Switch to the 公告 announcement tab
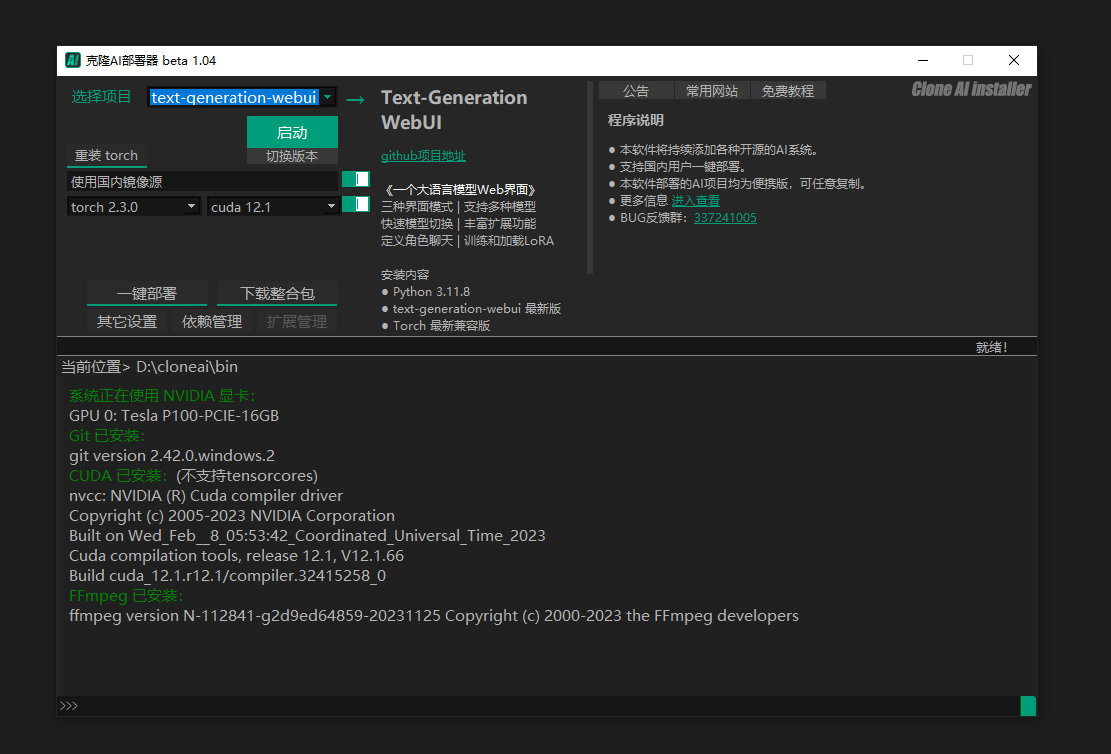The height and width of the screenshot is (754, 1111). point(636,91)
